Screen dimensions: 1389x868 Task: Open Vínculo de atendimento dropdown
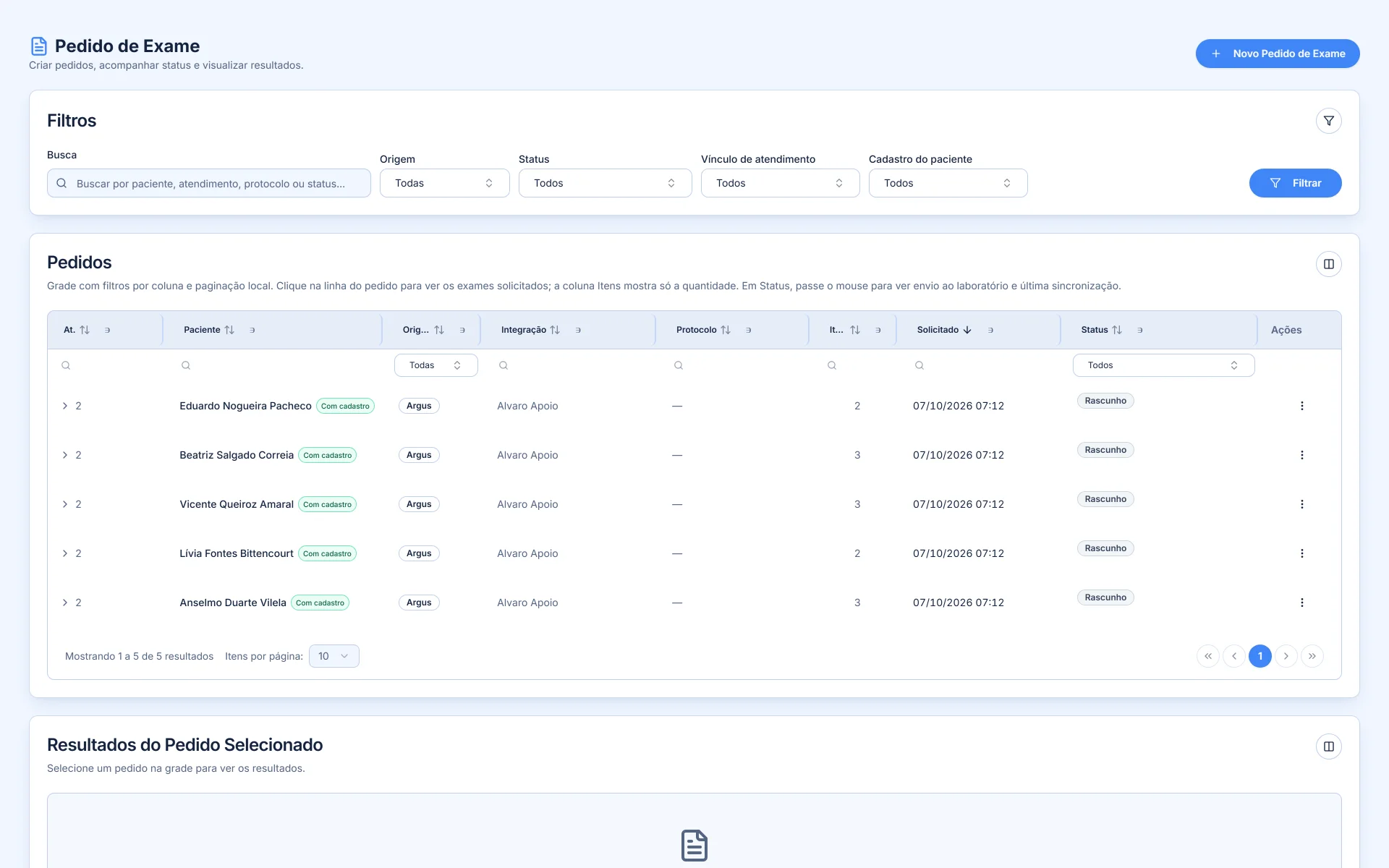point(780,183)
